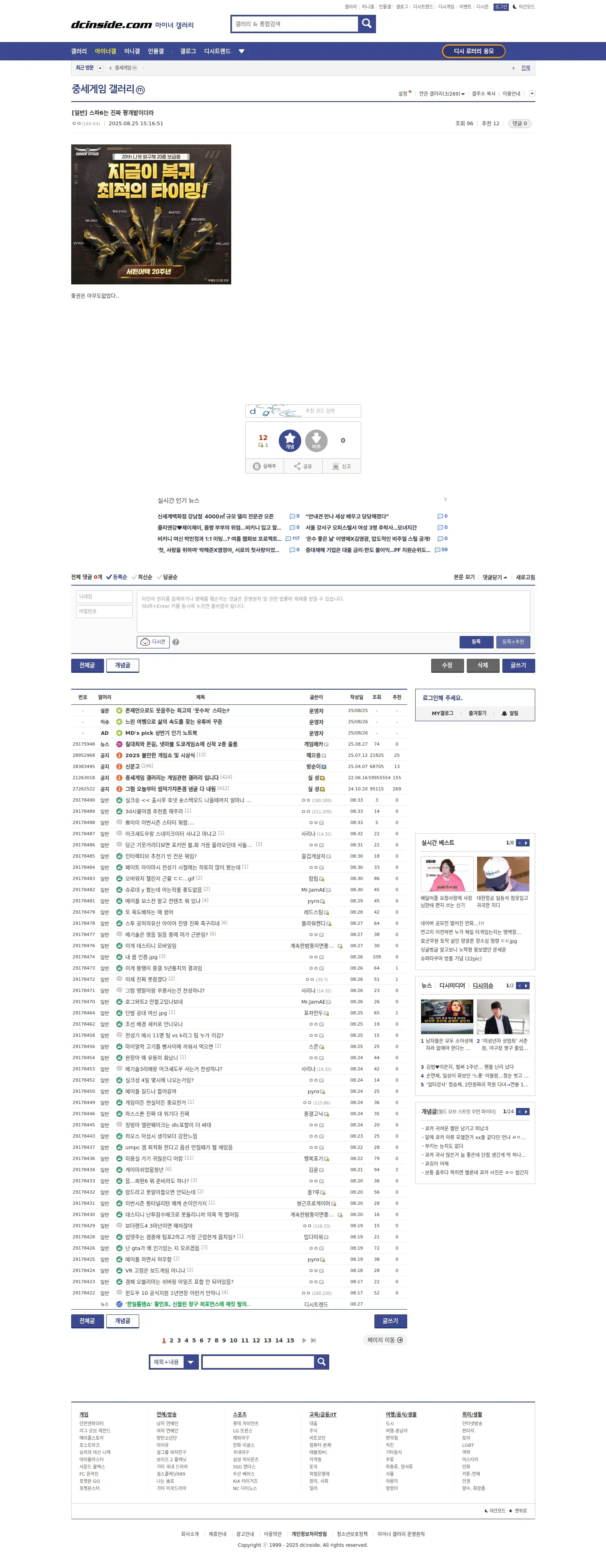Screen dimensions: 606x1568
Task: Click the gray 비추 downvote button
Action: 316,440
